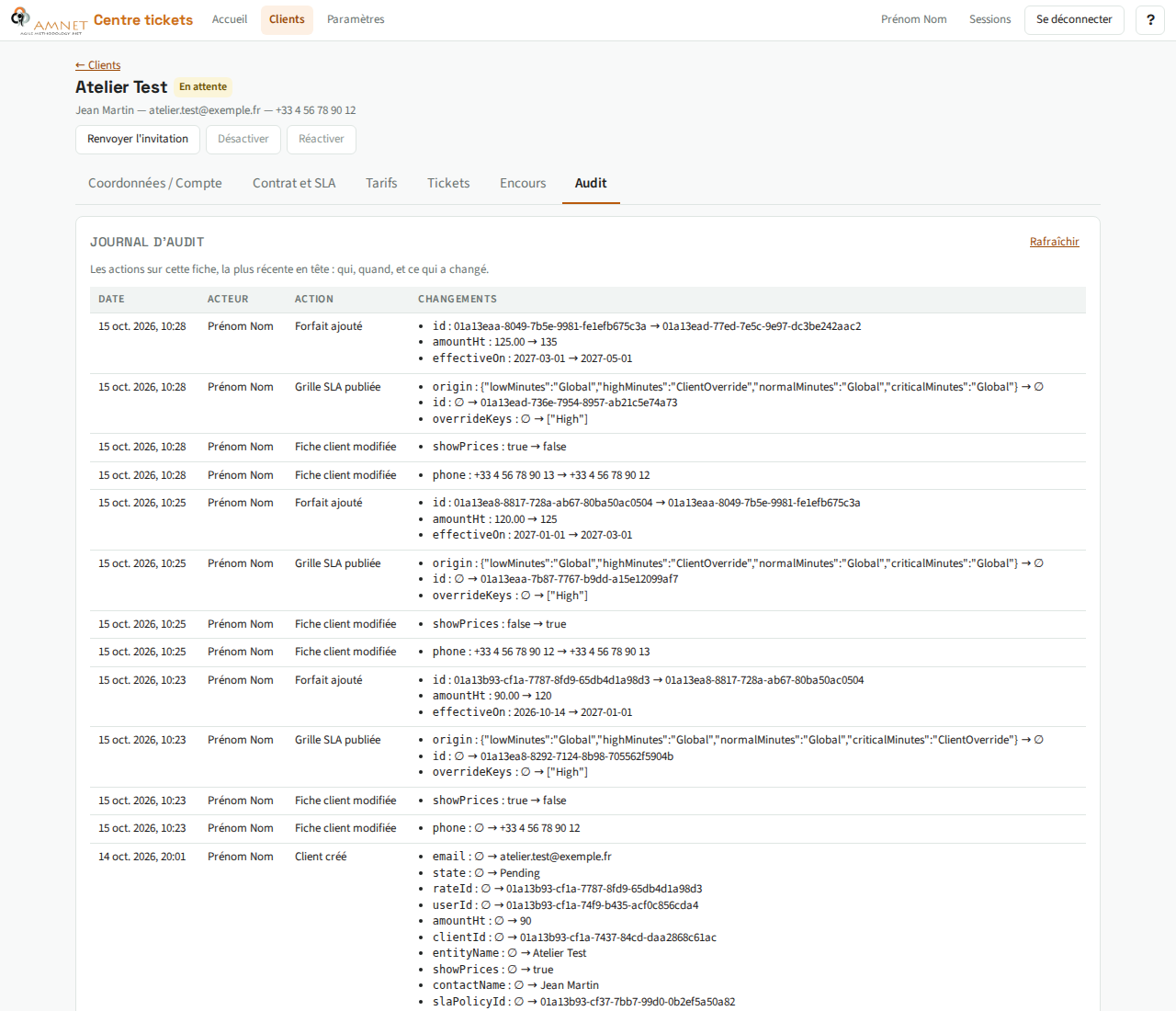Go to Accueil in the top navigation
The height and width of the screenshot is (1011, 1176).
[230, 19]
